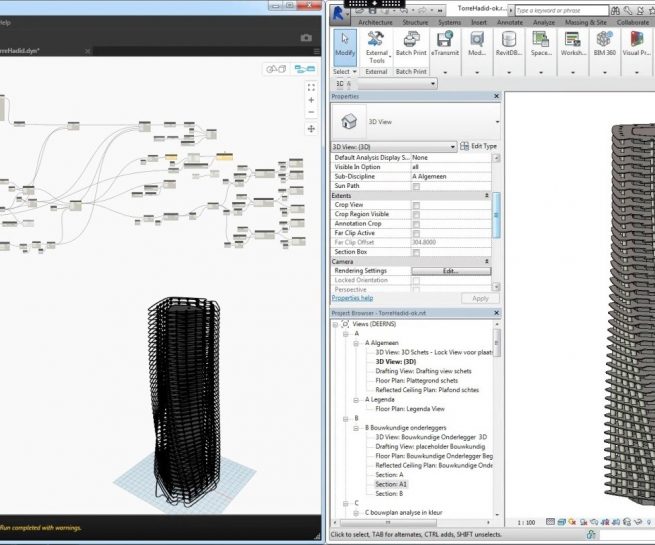The width and height of the screenshot is (655, 545).
Task: Select Section: A1 in Project Browser
Action: [x=391, y=484]
